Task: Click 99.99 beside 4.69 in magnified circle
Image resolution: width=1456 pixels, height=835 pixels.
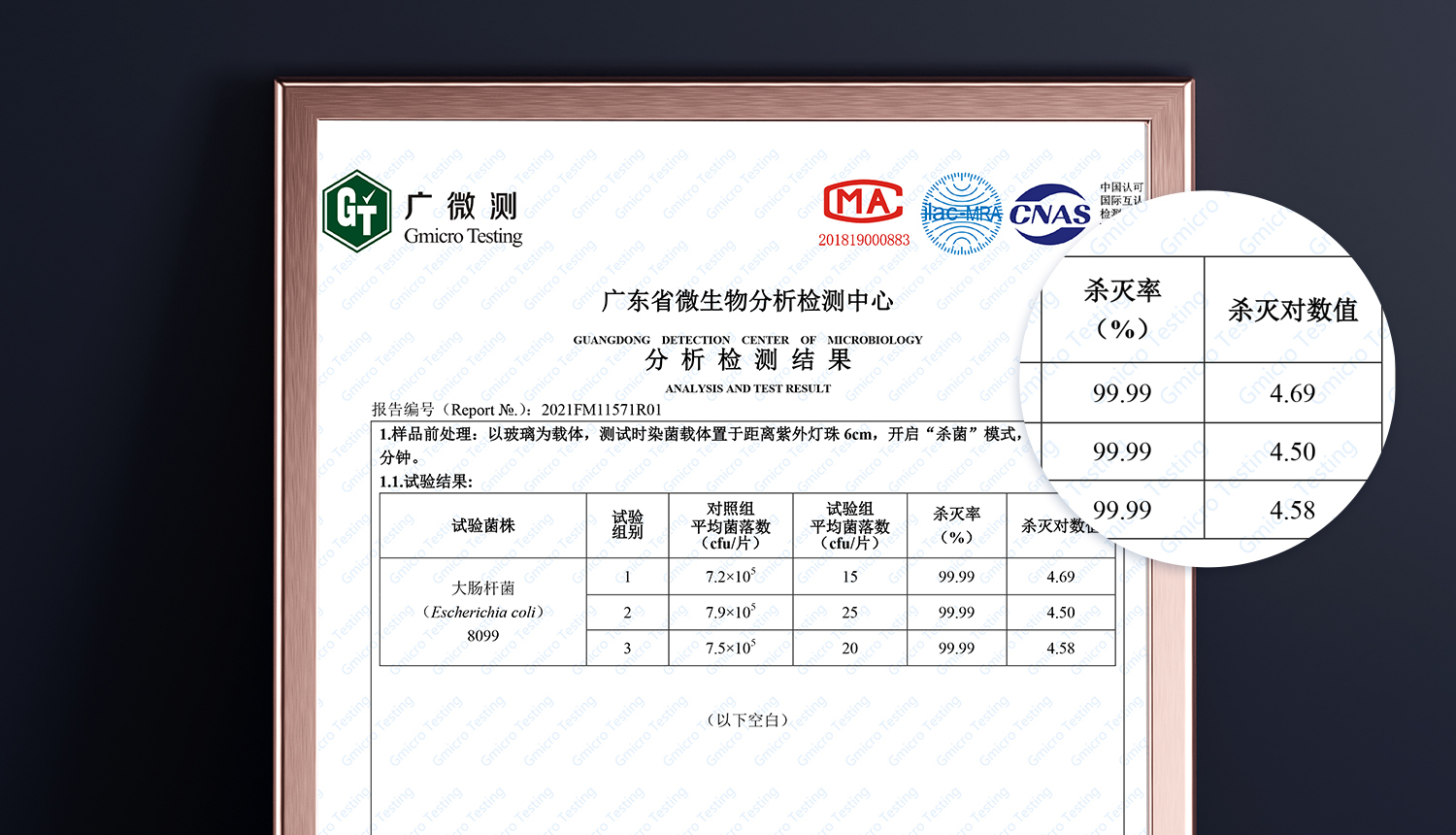Action: [1122, 393]
